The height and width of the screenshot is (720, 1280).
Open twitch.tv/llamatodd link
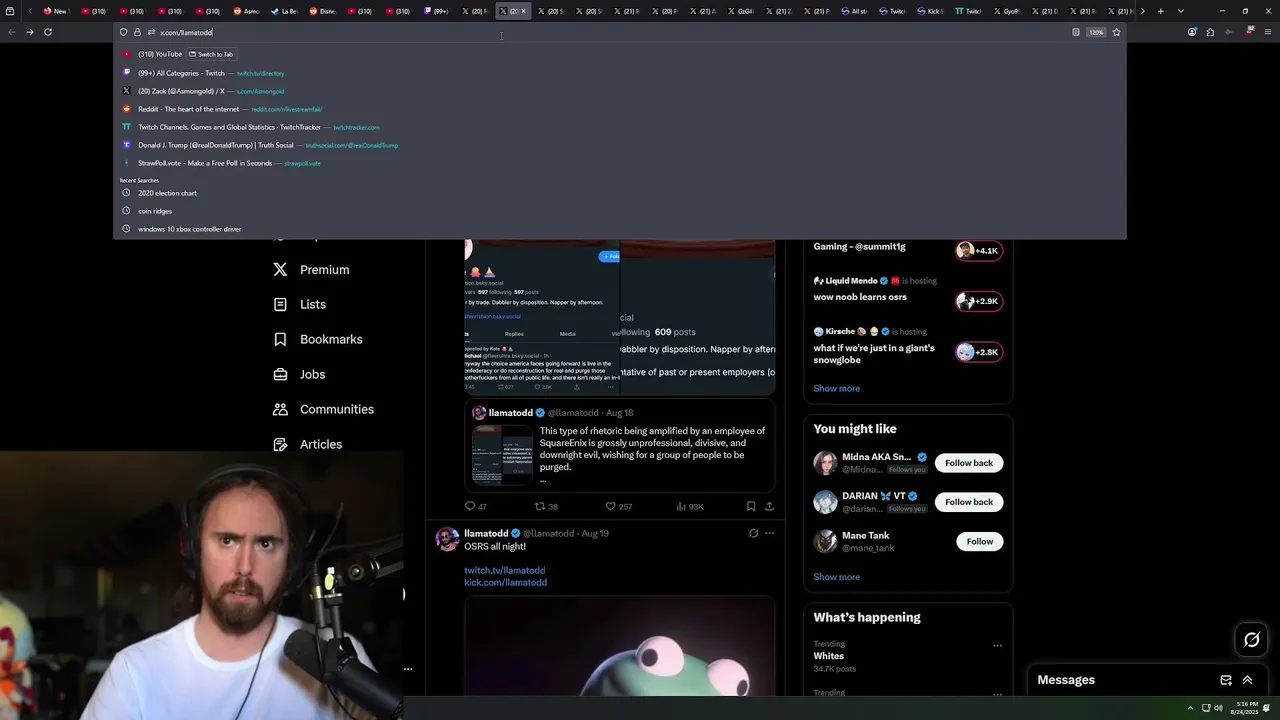click(504, 570)
